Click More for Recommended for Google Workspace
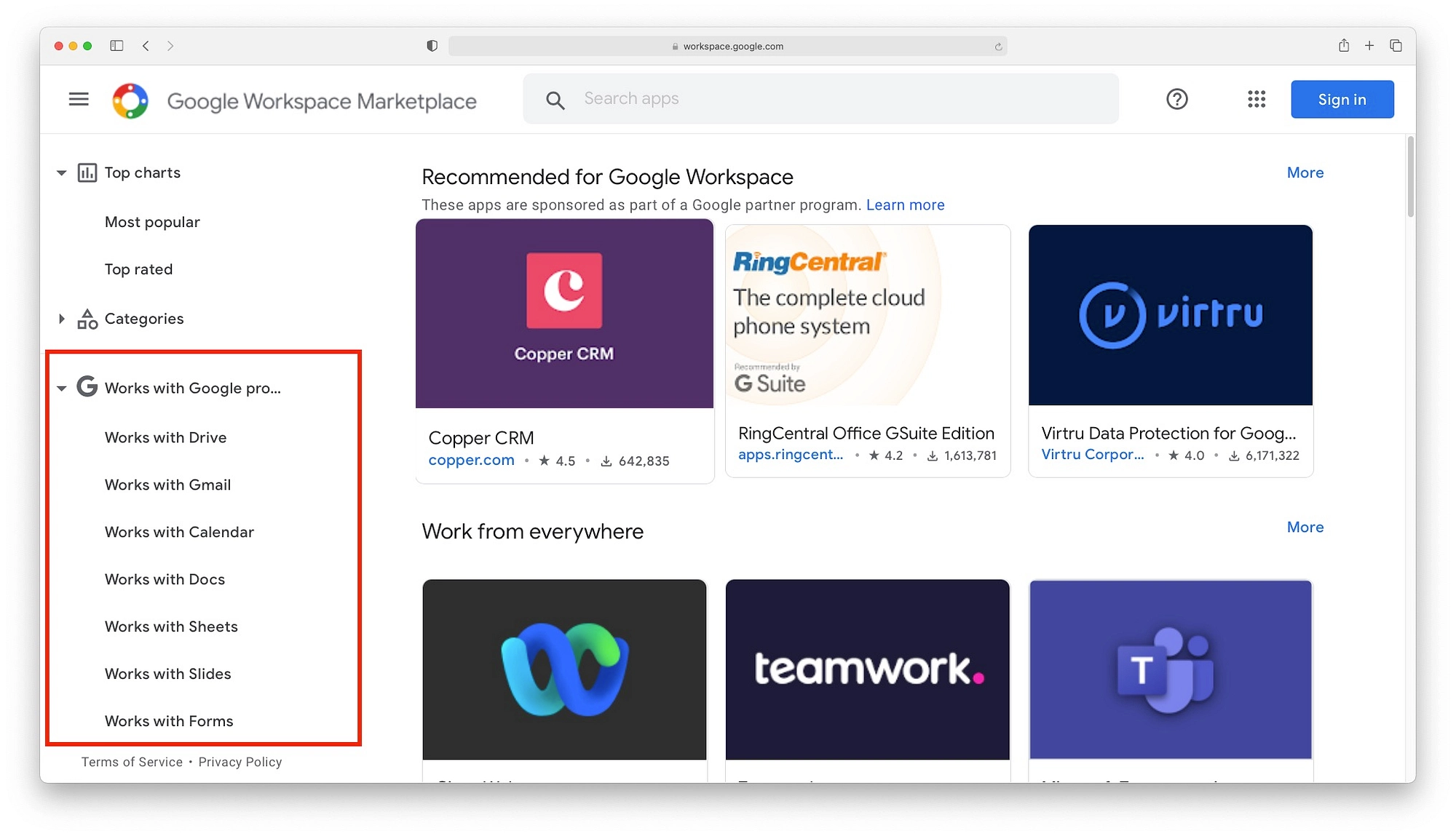Image resolution: width=1456 pixels, height=836 pixels. 1305,172
